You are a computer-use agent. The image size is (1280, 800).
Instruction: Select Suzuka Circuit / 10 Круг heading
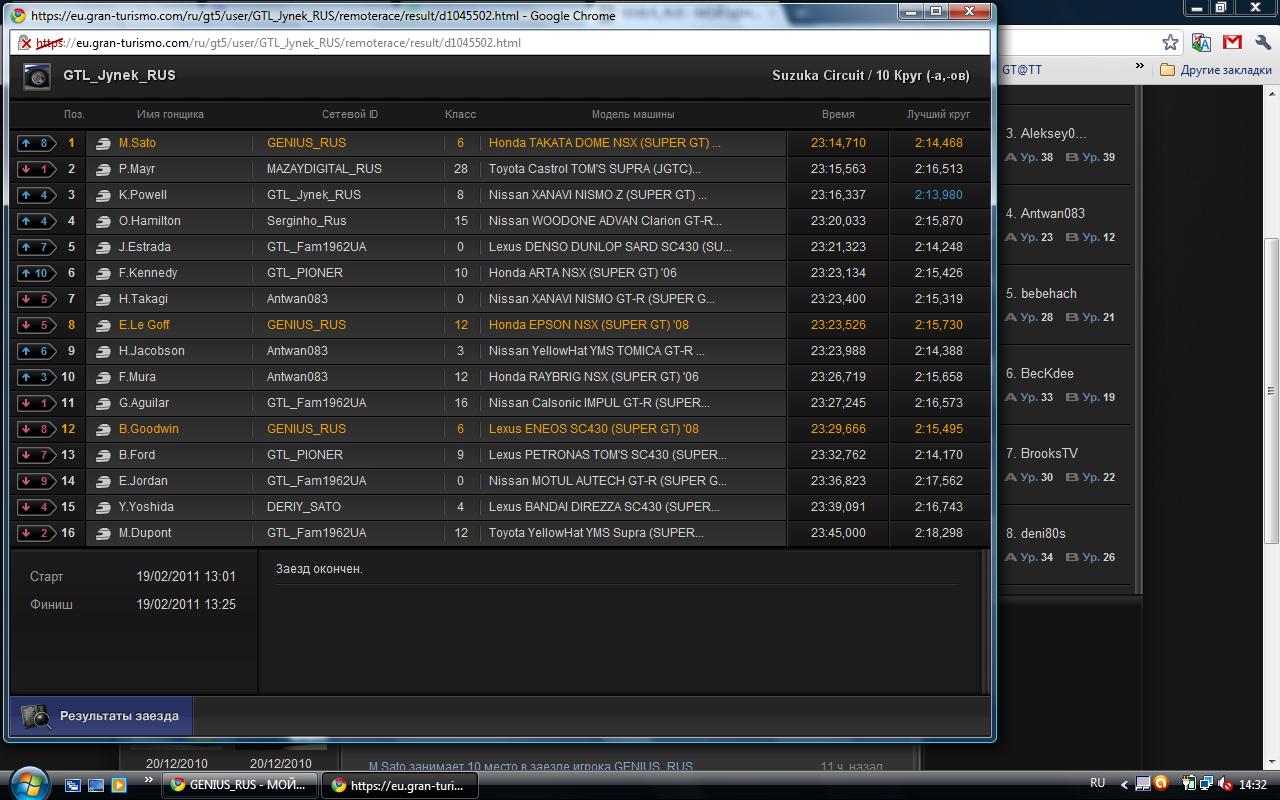pos(870,76)
